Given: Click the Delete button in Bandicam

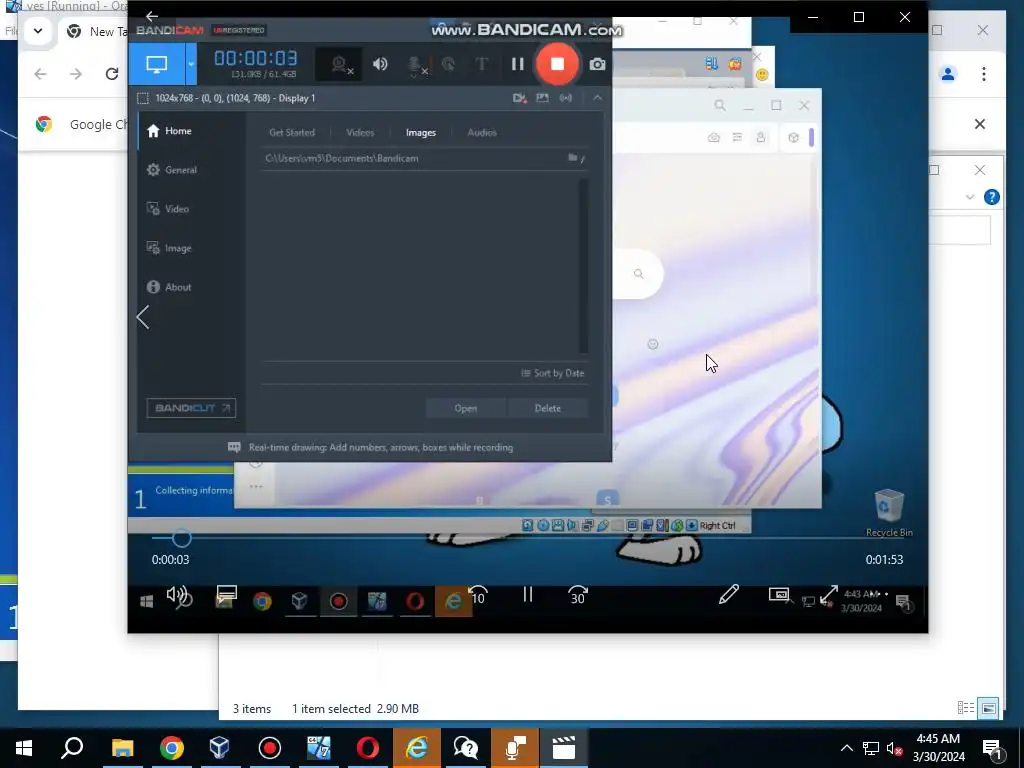Looking at the screenshot, I should click(547, 408).
